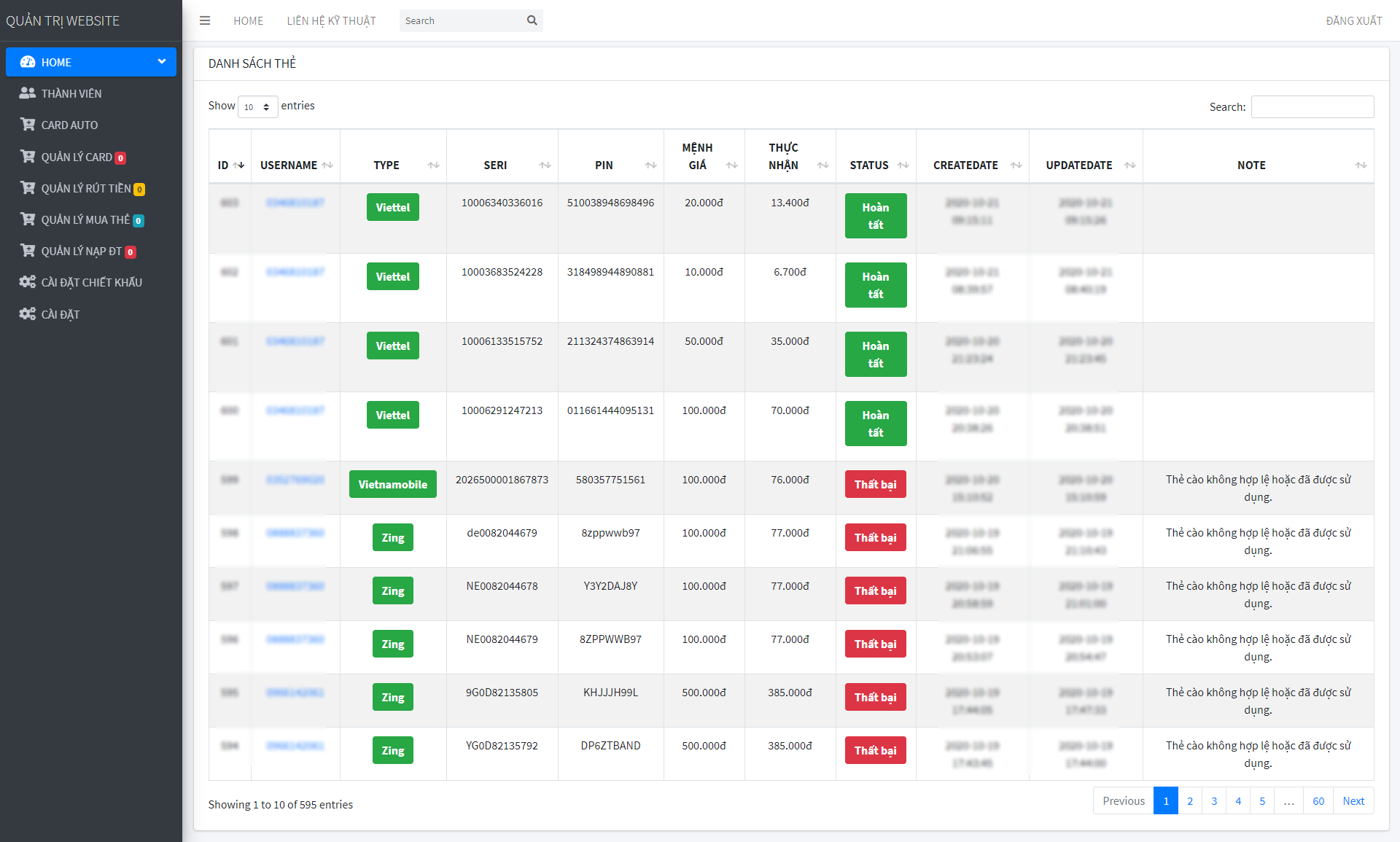
Task: Open Thành Viên members icon in the sidebar
Action: (28, 93)
